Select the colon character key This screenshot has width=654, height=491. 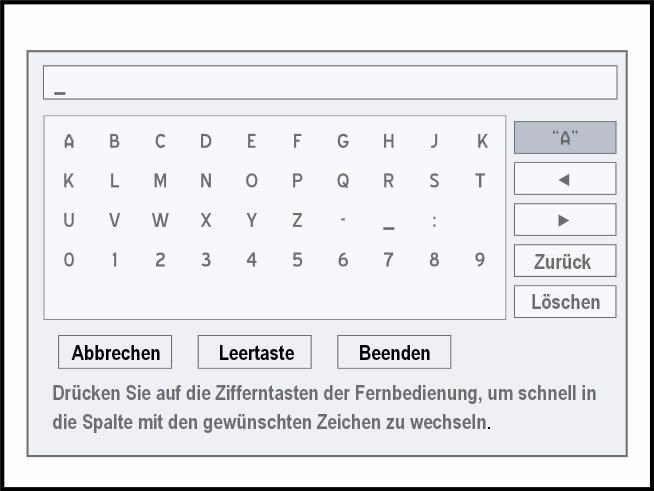pos(434,221)
